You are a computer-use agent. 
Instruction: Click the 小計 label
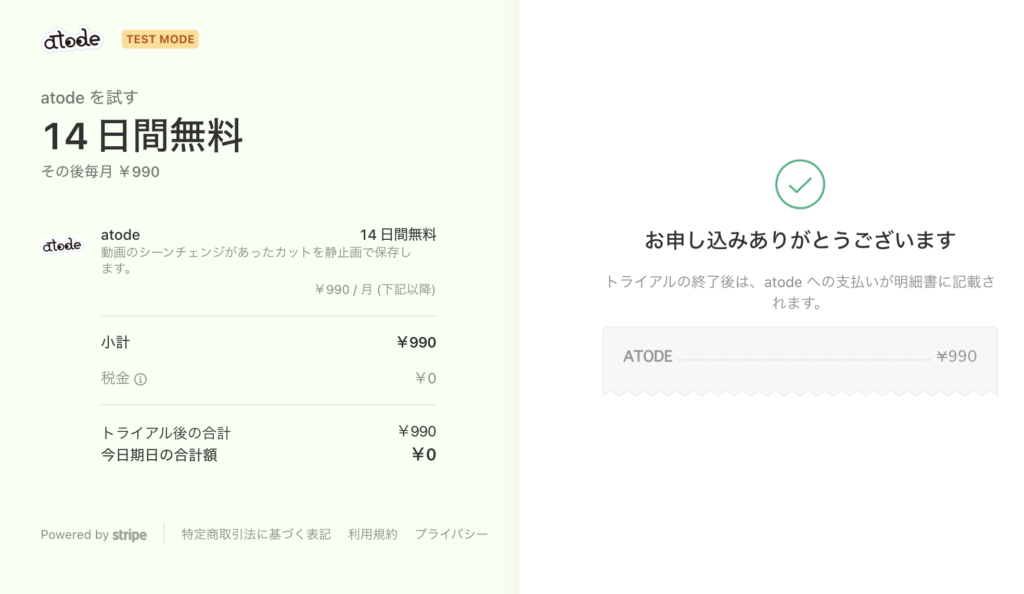tap(116, 342)
